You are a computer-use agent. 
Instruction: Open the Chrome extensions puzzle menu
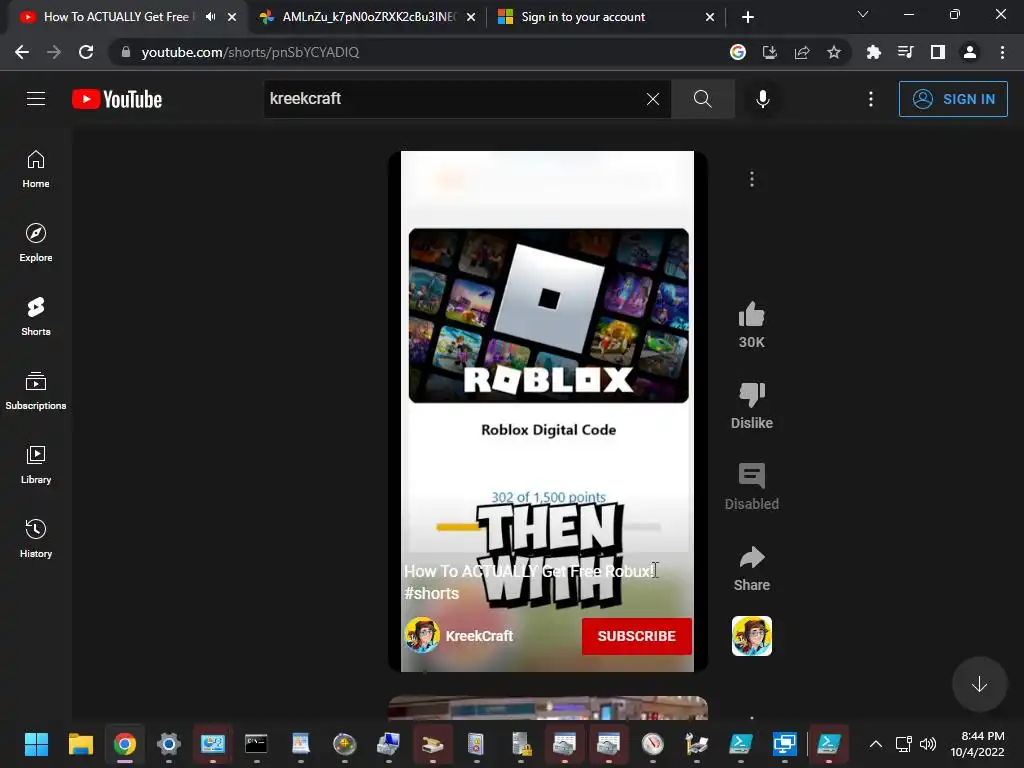(873, 52)
